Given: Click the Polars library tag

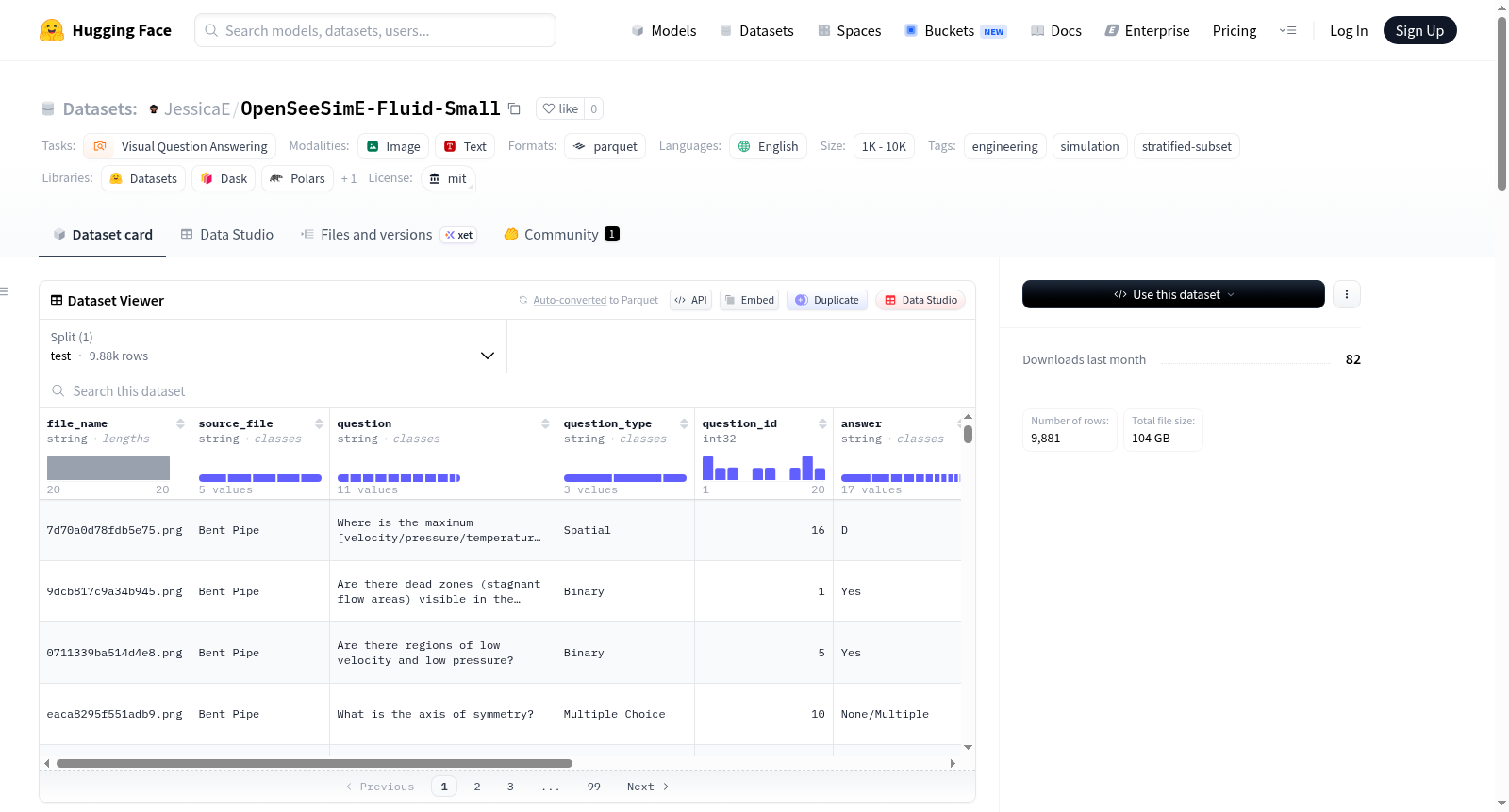Looking at the screenshot, I should (297, 178).
